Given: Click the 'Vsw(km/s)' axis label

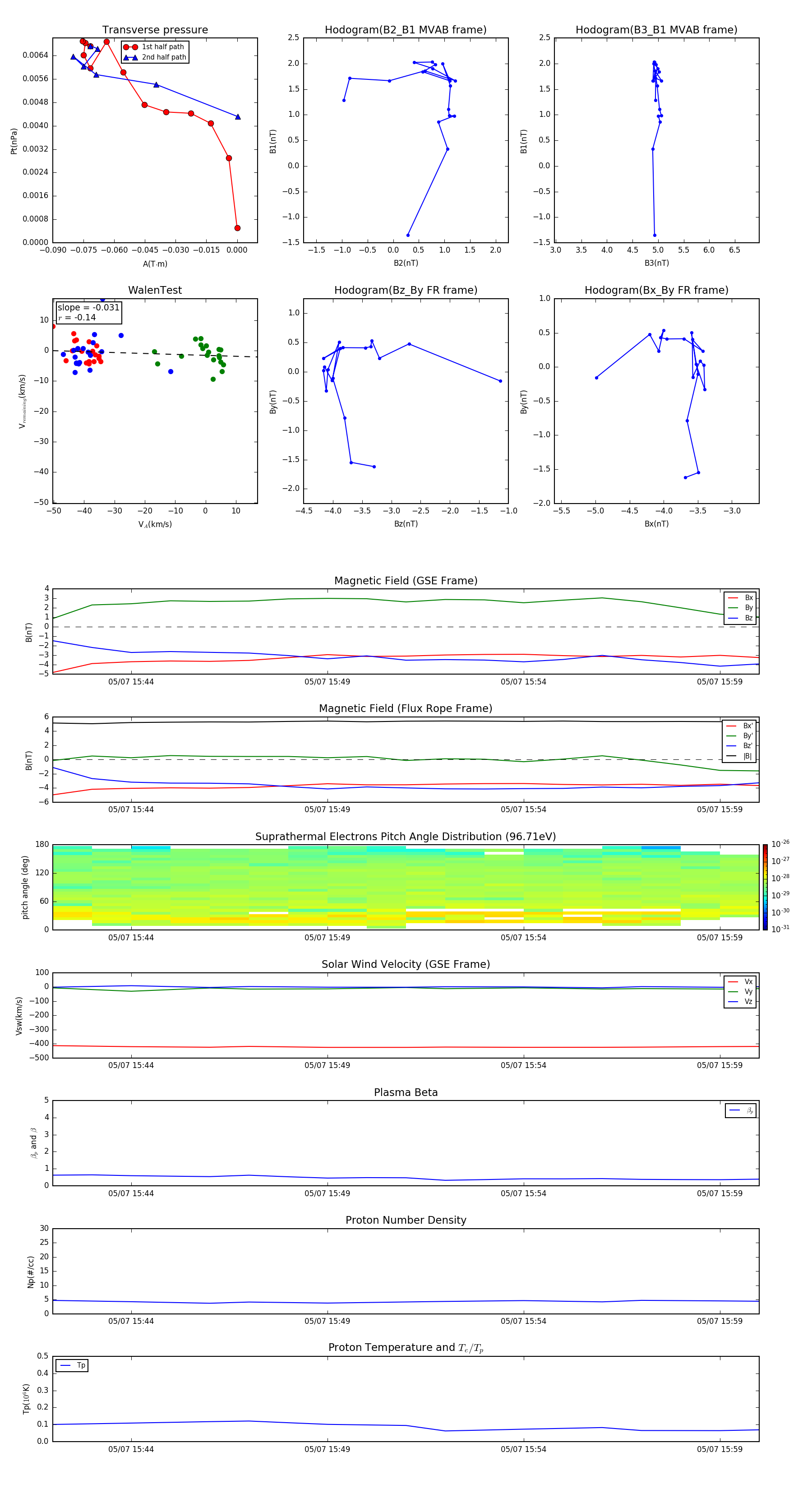Looking at the screenshot, I should coord(19,1016).
